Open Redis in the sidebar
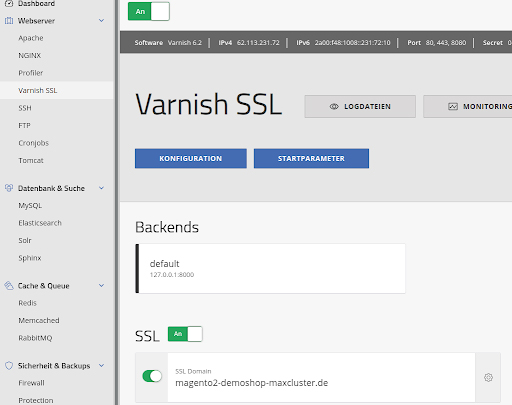Screen dimensions: 512x405 click(27, 303)
